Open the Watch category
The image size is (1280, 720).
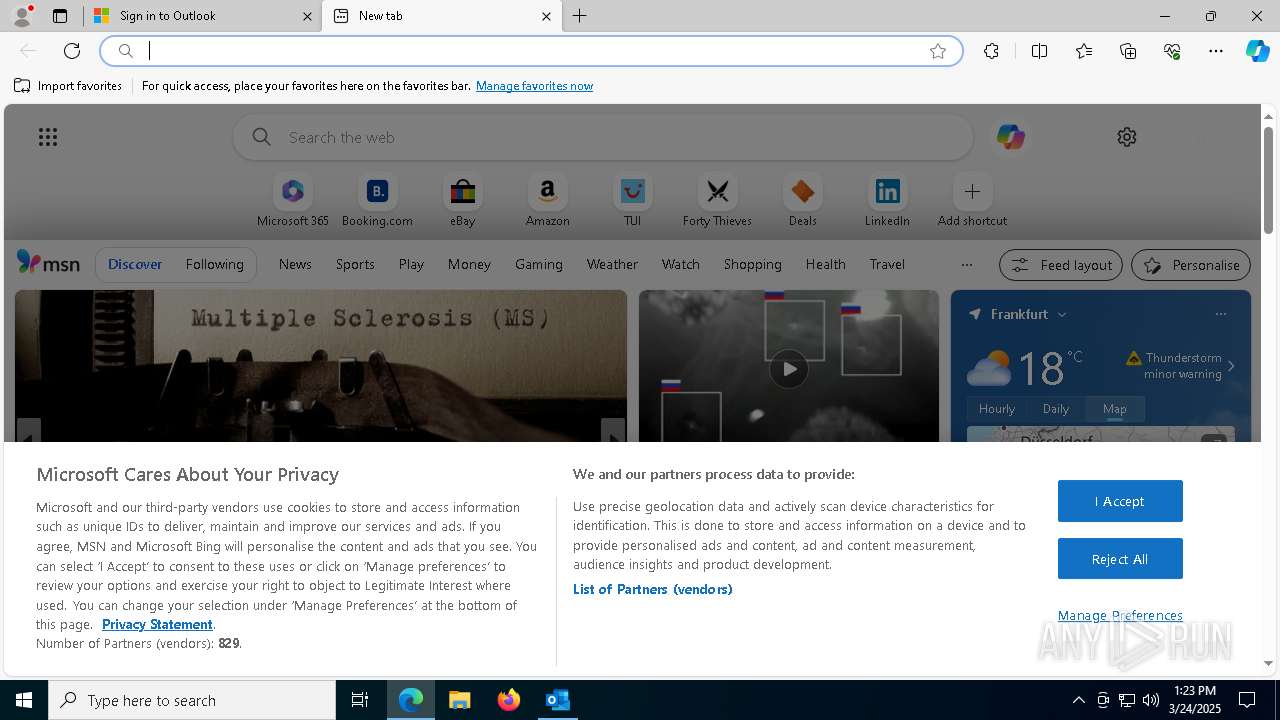point(681,264)
